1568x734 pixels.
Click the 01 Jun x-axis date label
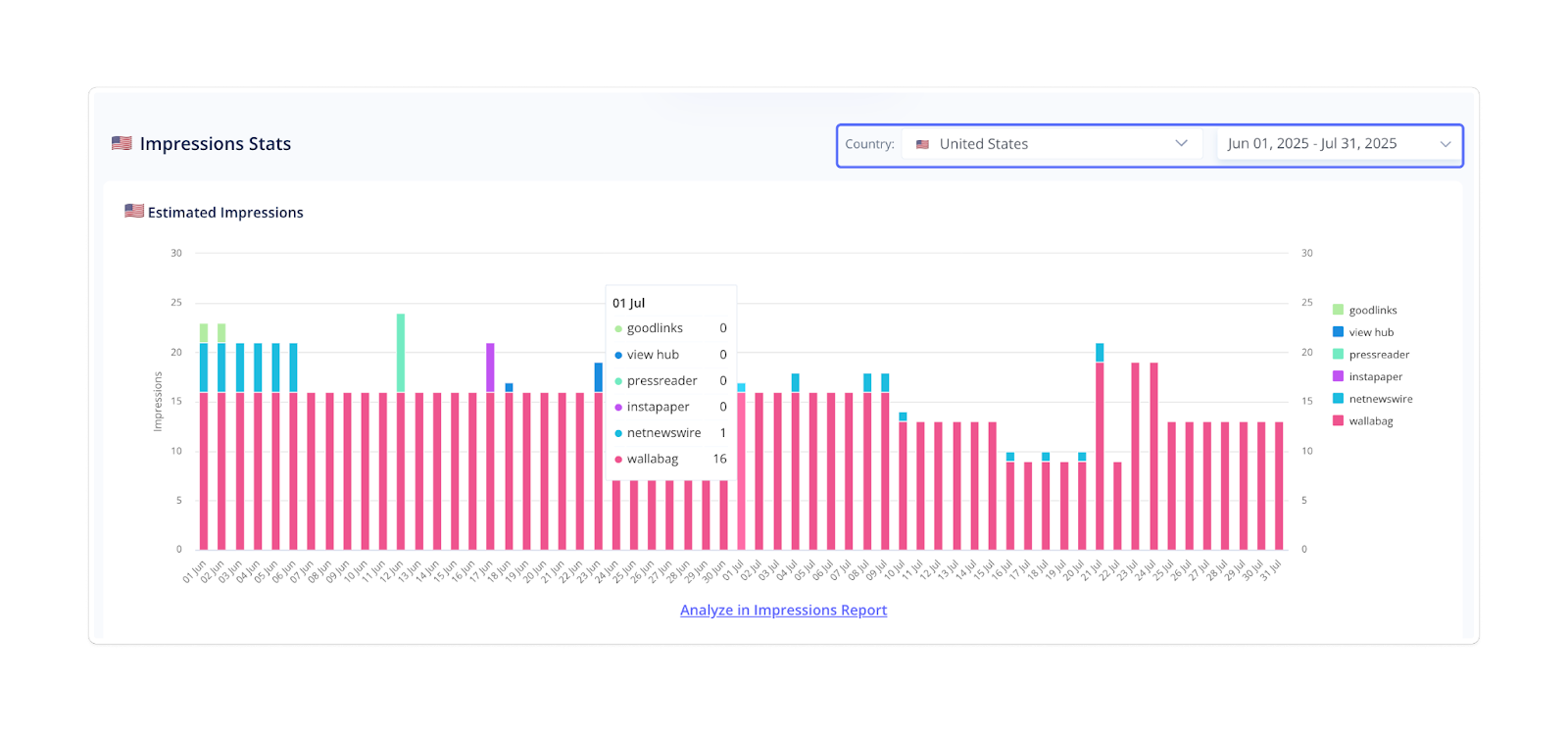click(x=194, y=572)
